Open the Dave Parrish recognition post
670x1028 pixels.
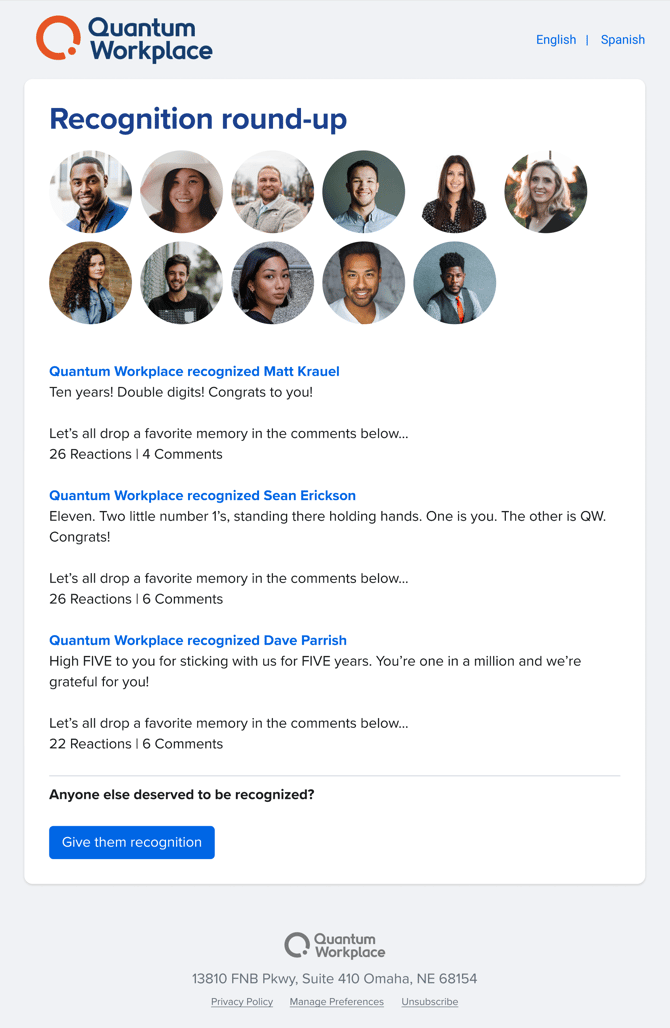pyautogui.click(x=198, y=641)
